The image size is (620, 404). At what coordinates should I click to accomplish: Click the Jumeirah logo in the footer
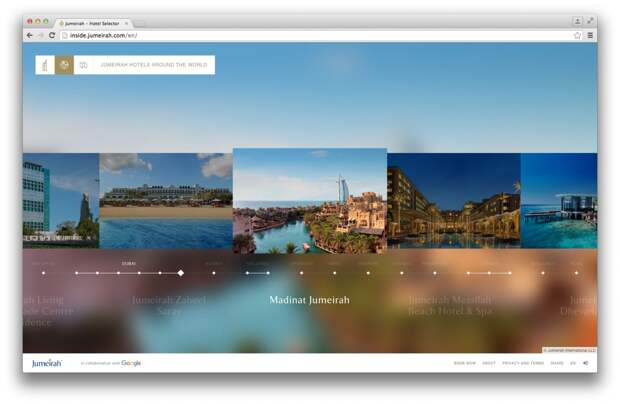tap(47, 363)
